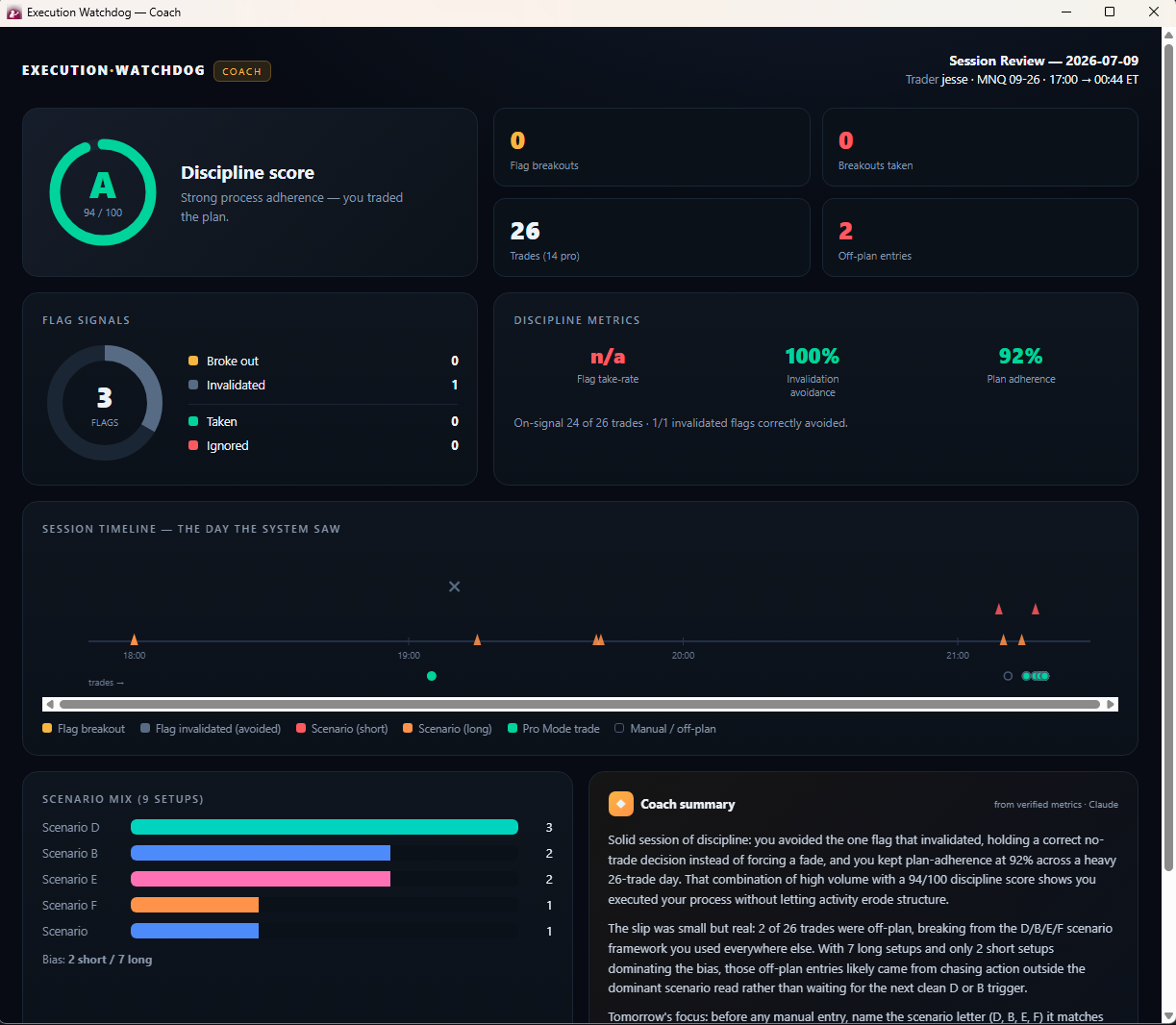
Task: Click the Scenario (long) orange legend swatch
Action: tap(408, 729)
